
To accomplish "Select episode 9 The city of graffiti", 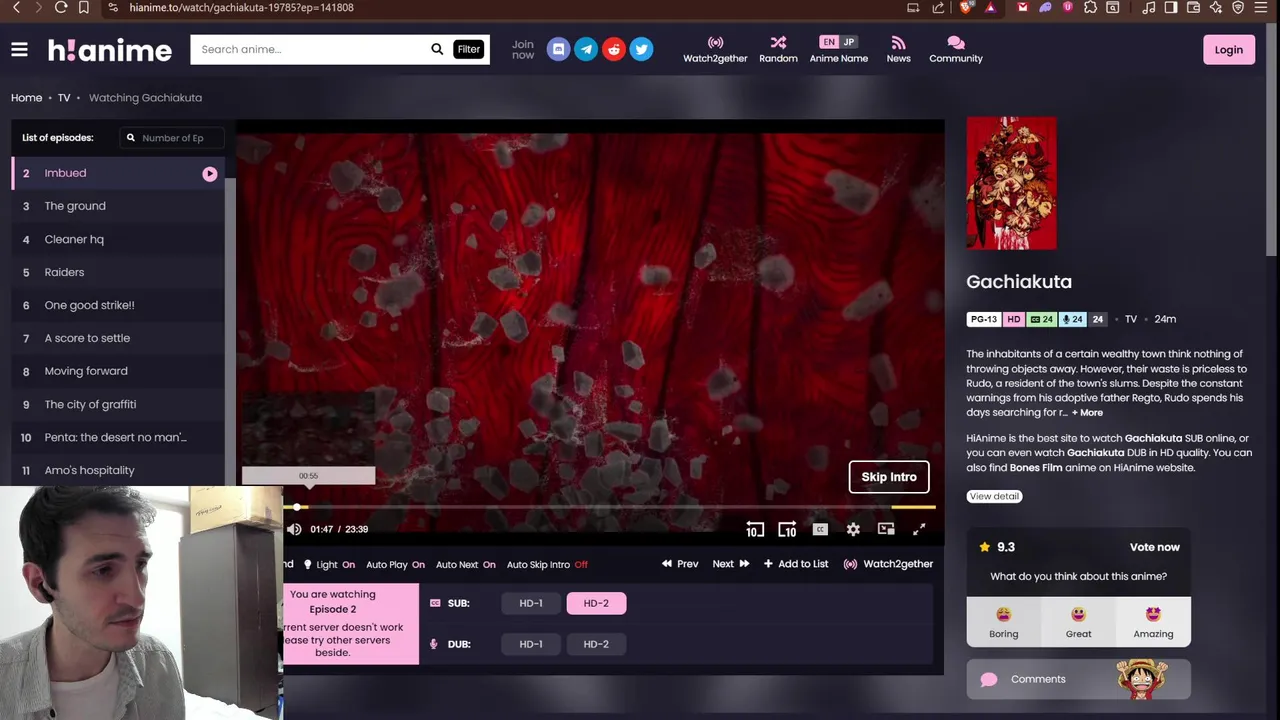I will [x=118, y=404].
